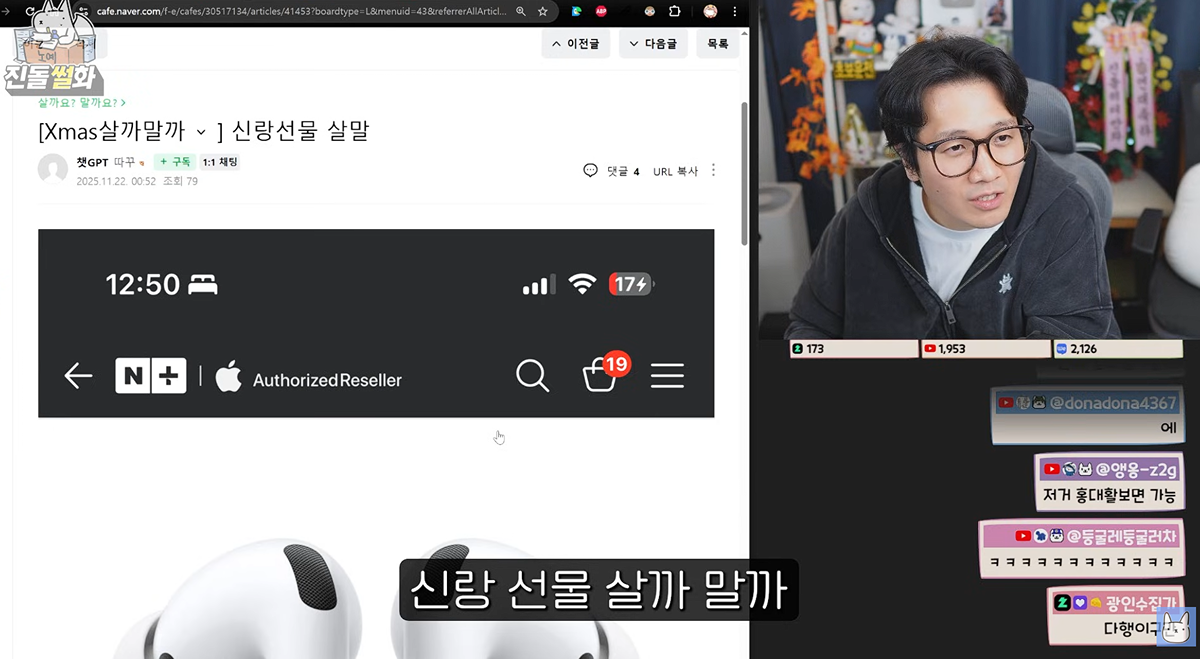
Task: Click the URL in the address bar
Action: click(x=300, y=11)
